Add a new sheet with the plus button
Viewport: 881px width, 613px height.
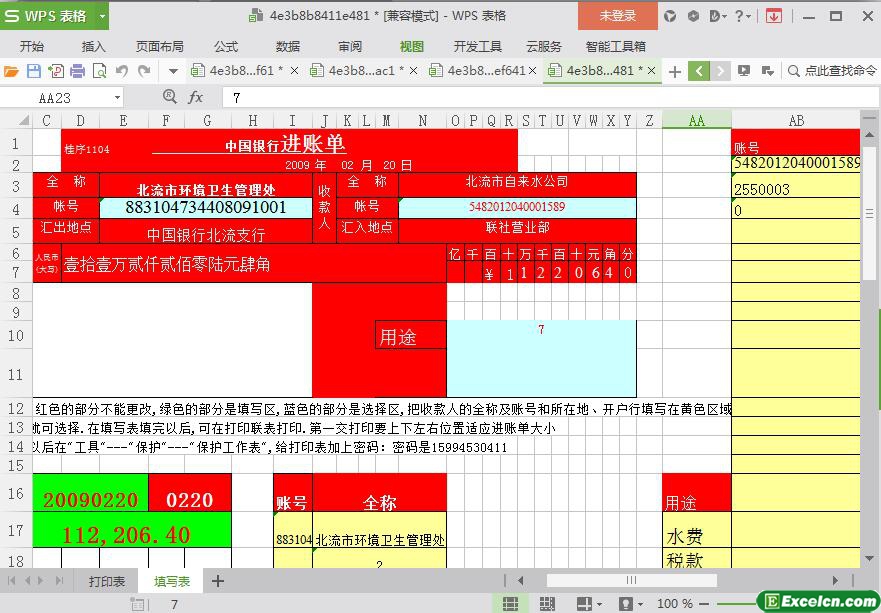[x=218, y=581]
